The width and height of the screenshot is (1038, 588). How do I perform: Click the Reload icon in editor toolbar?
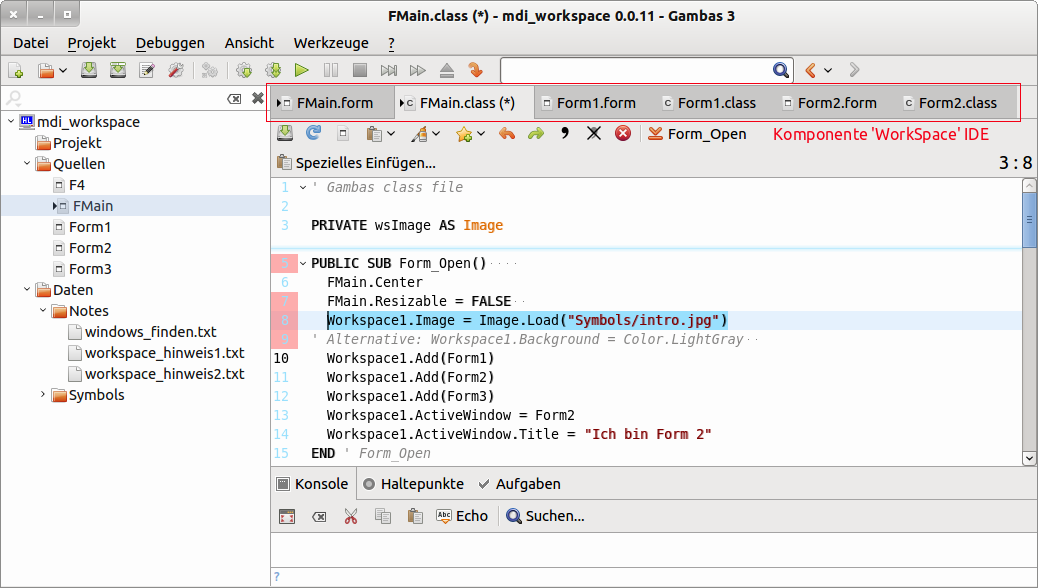(313, 133)
